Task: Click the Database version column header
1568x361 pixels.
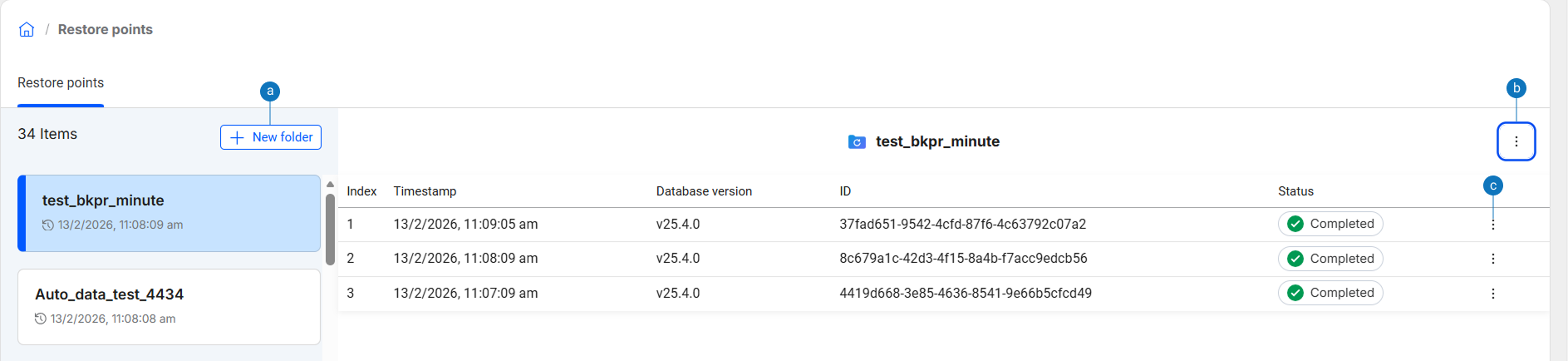Action: tap(704, 191)
